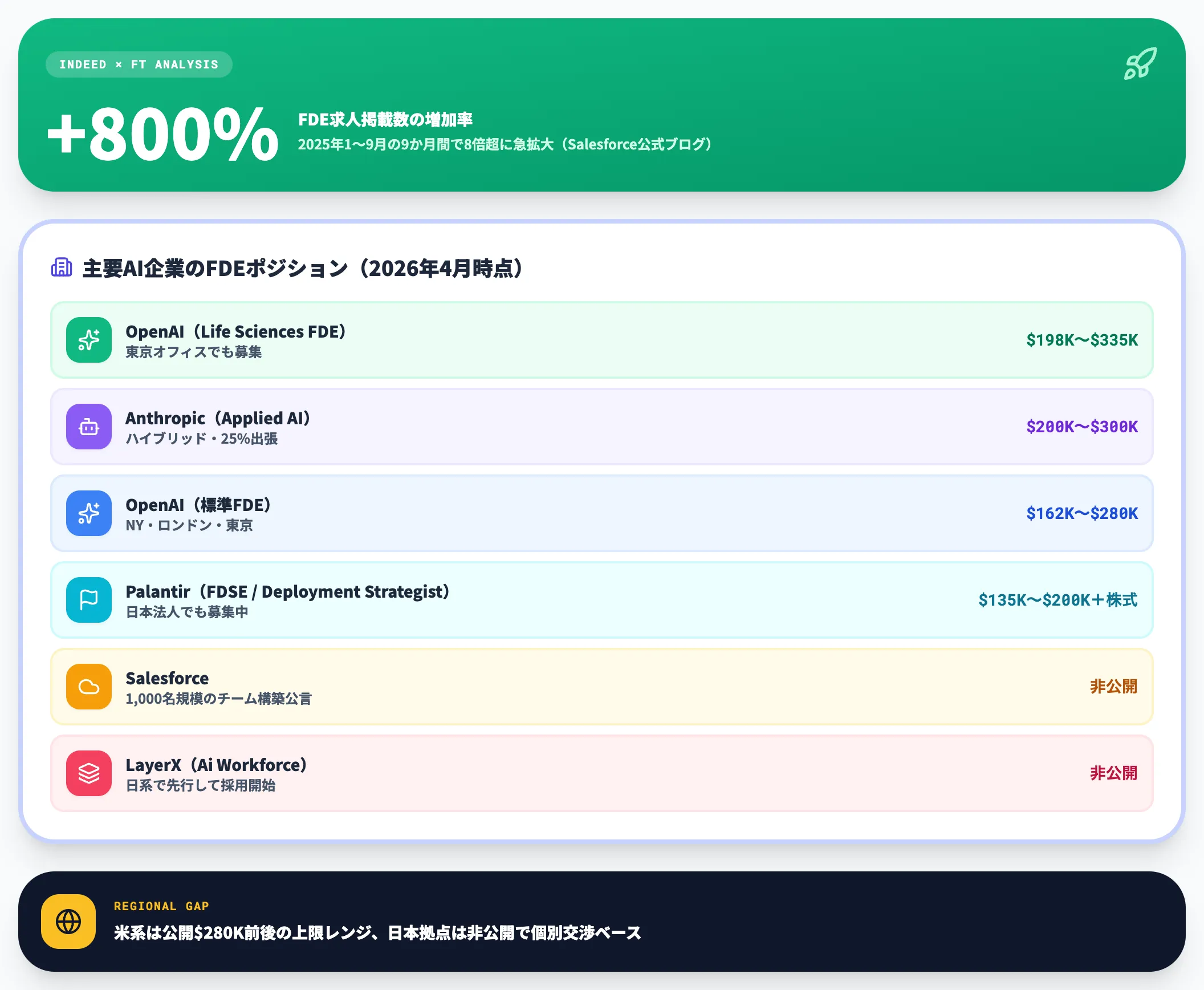Click the INDEED × FT ANALYSIS badge
The image size is (1204, 990).
click(x=139, y=64)
